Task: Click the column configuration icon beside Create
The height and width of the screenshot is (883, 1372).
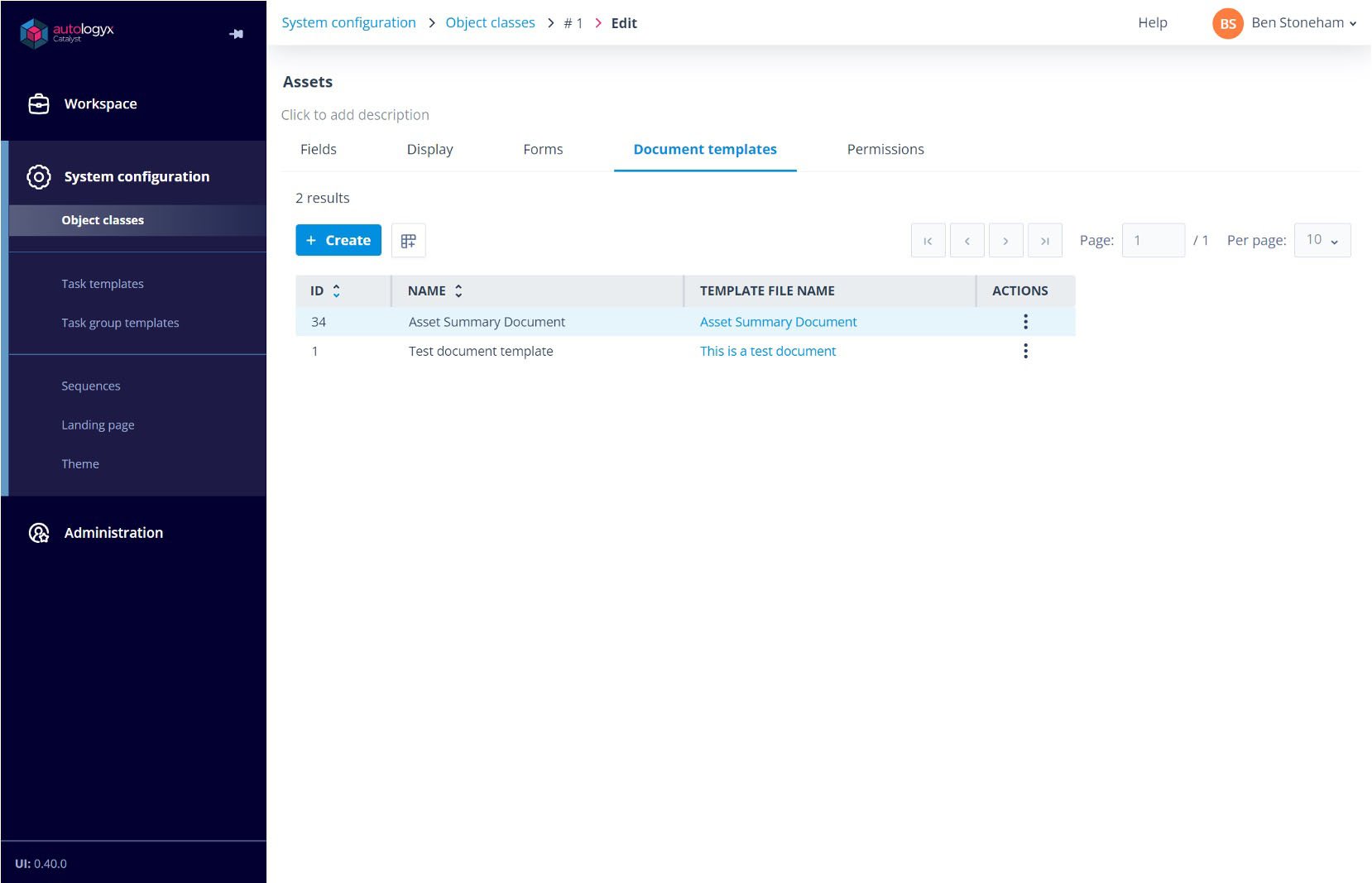Action: click(408, 240)
